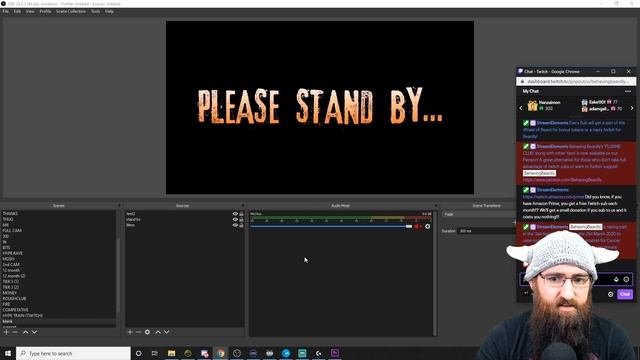Open Cortana circle on taskbar

point(138,353)
